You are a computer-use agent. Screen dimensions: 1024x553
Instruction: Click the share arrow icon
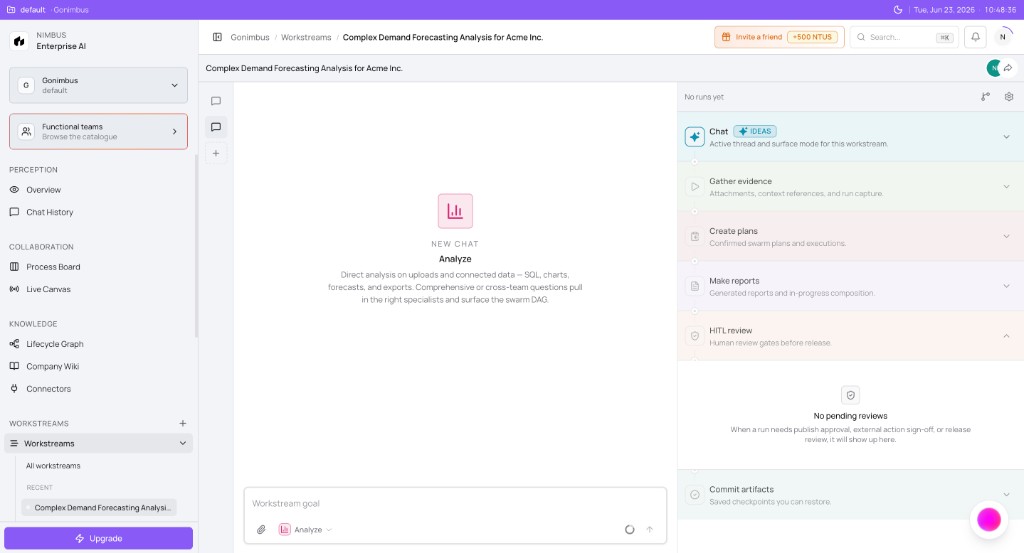tap(1009, 68)
